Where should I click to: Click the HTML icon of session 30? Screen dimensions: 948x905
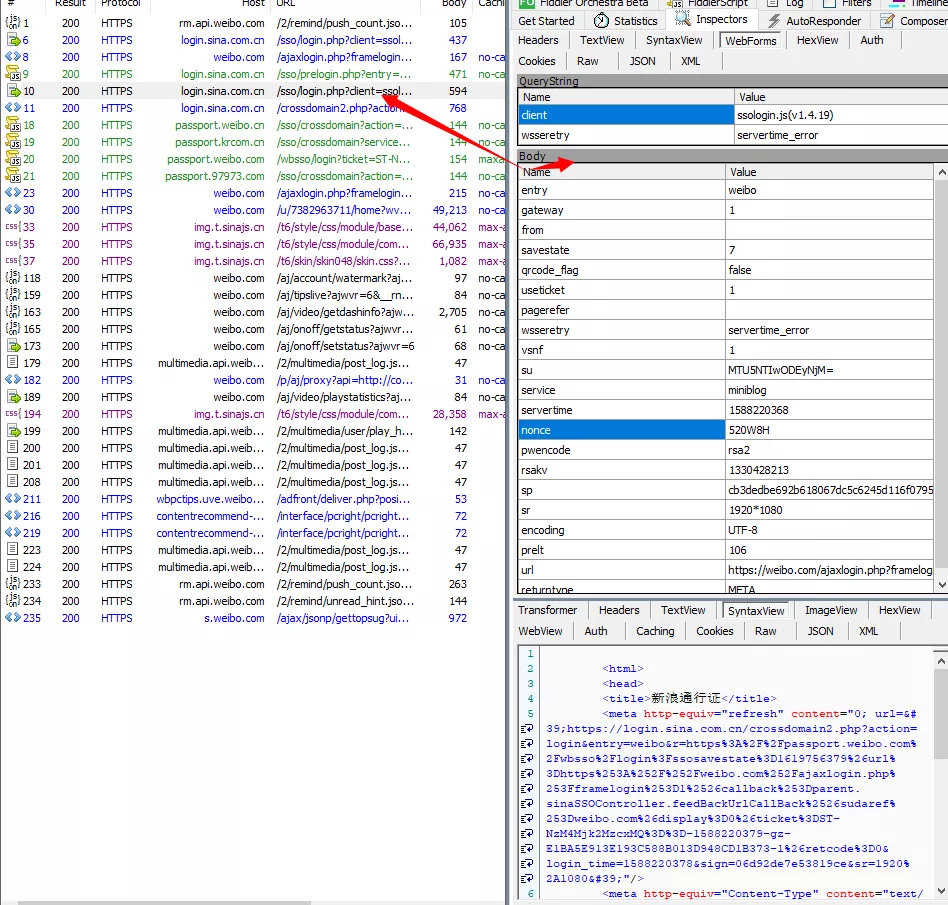pos(12,210)
